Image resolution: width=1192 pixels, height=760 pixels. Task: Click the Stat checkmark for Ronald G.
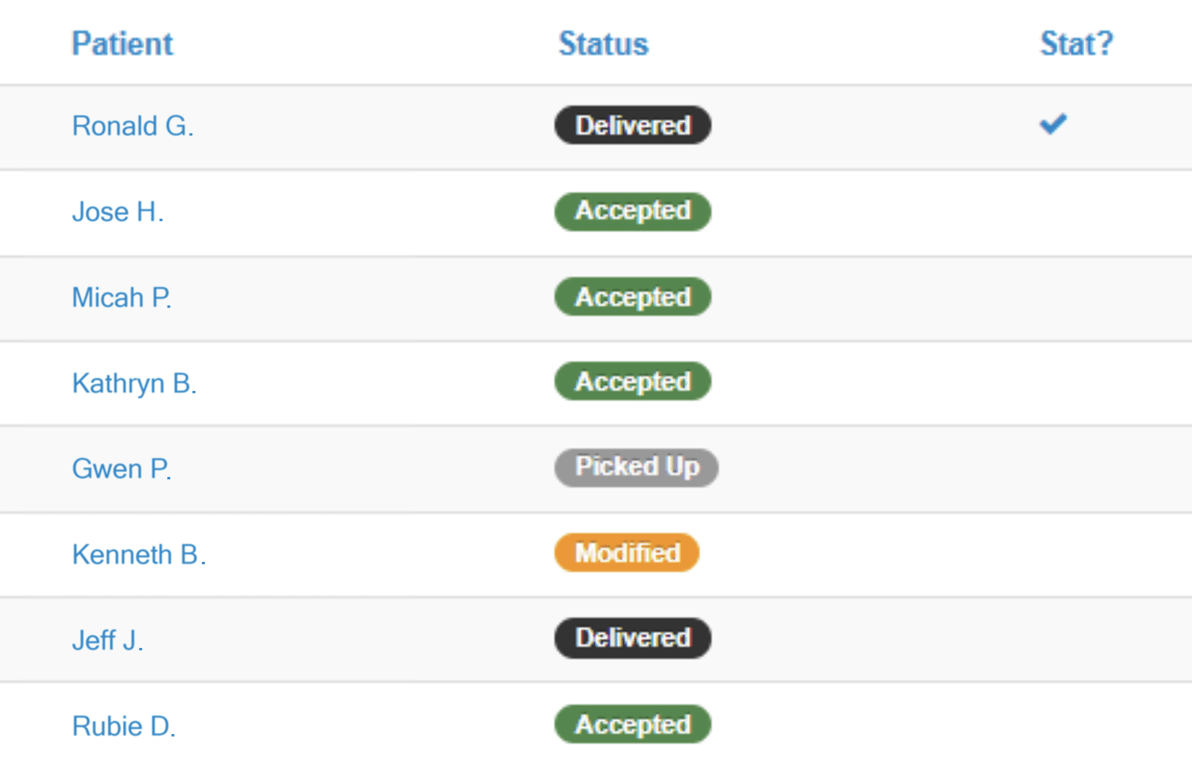[1053, 124]
